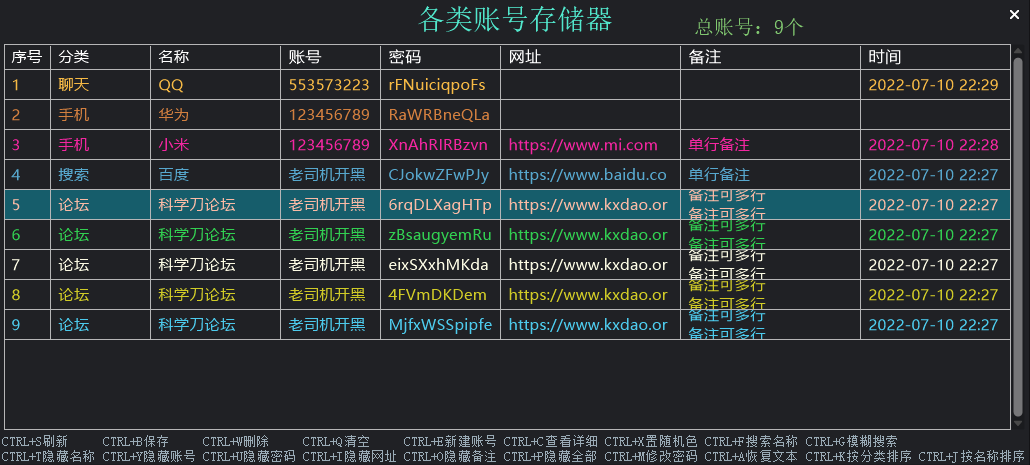This screenshot has height=465, width=1030.
Task: Click the 分类 column header
Action: 101,57
